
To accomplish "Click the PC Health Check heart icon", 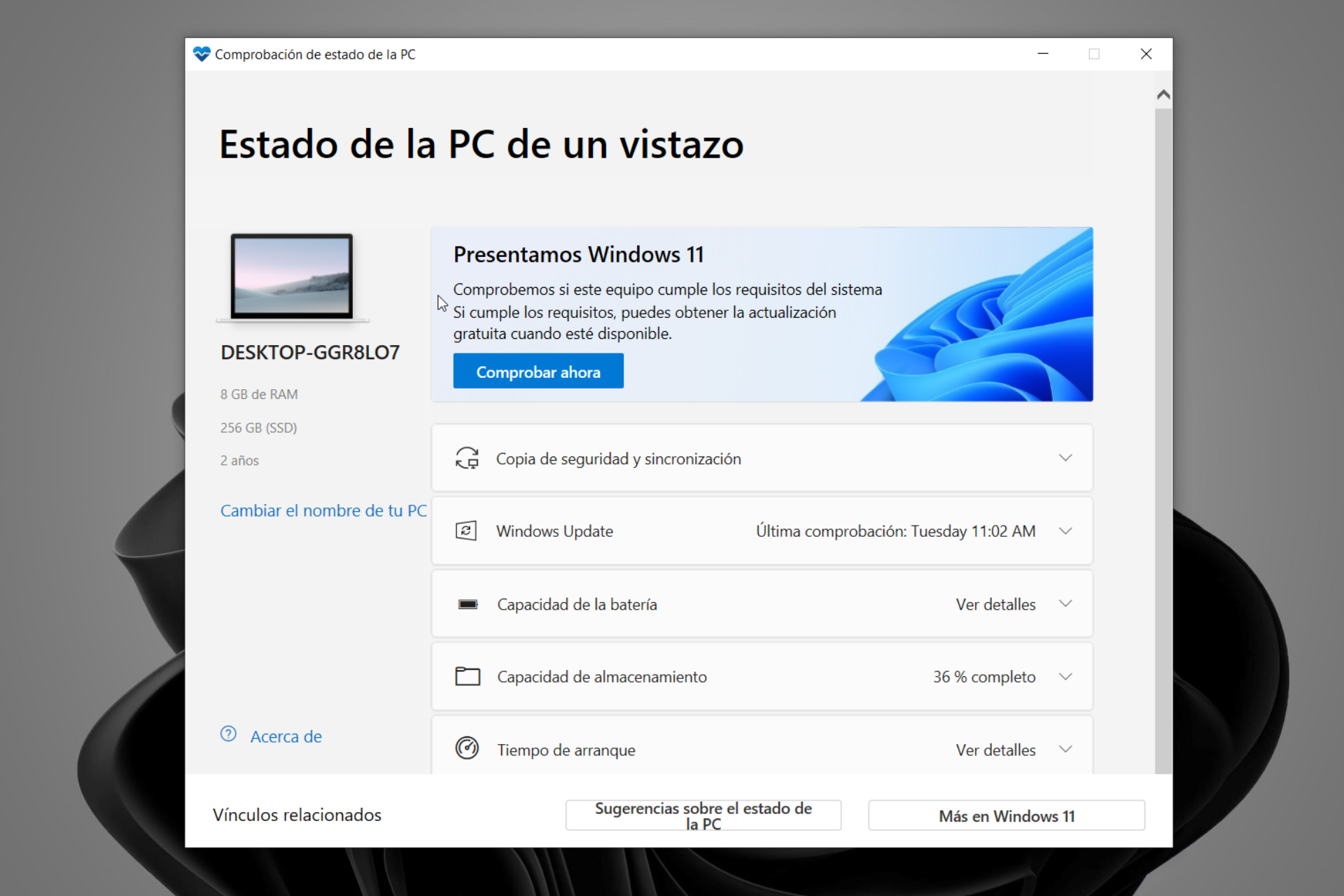I will pos(202,54).
